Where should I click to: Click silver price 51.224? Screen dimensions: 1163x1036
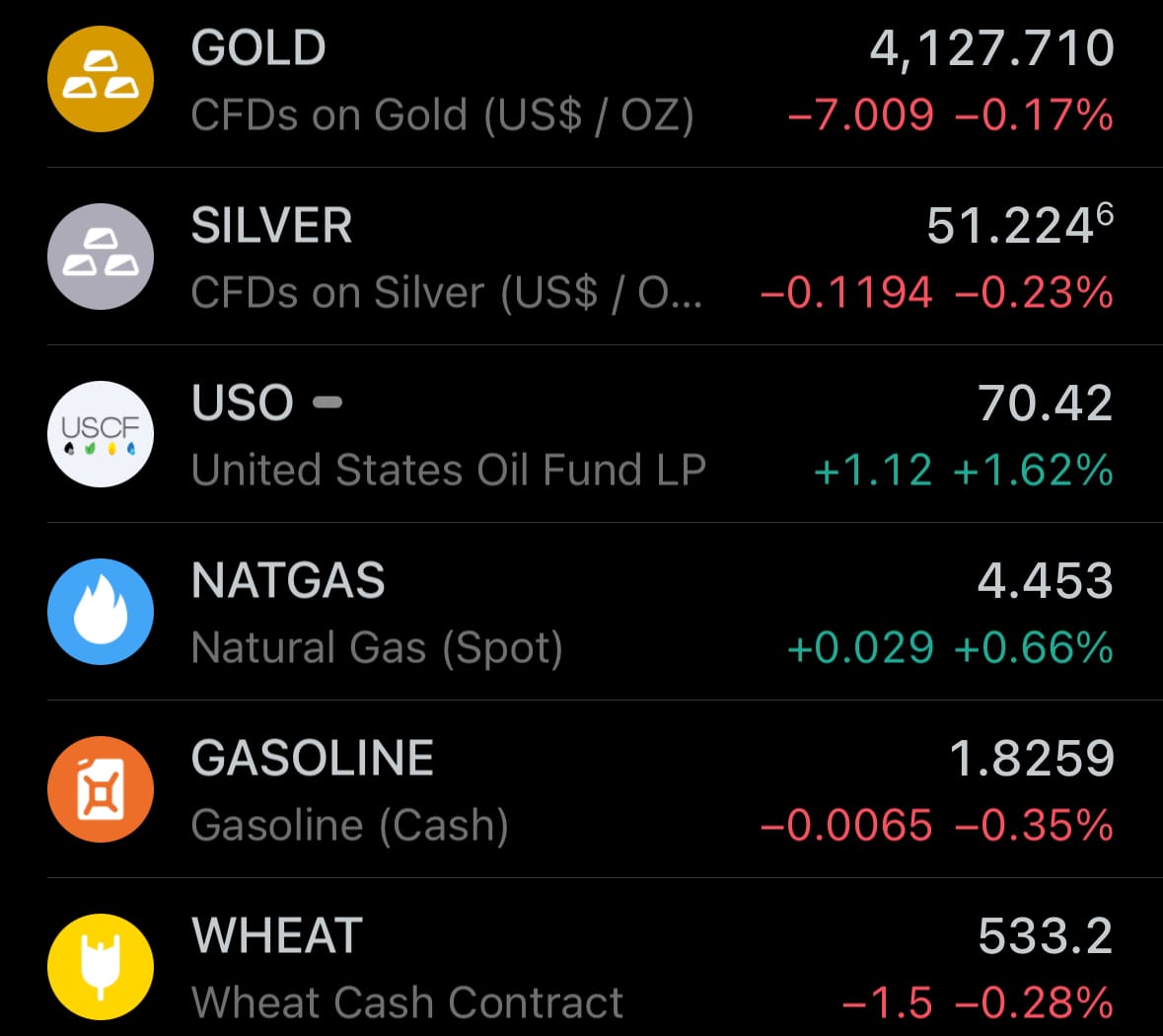click(x=1010, y=226)
